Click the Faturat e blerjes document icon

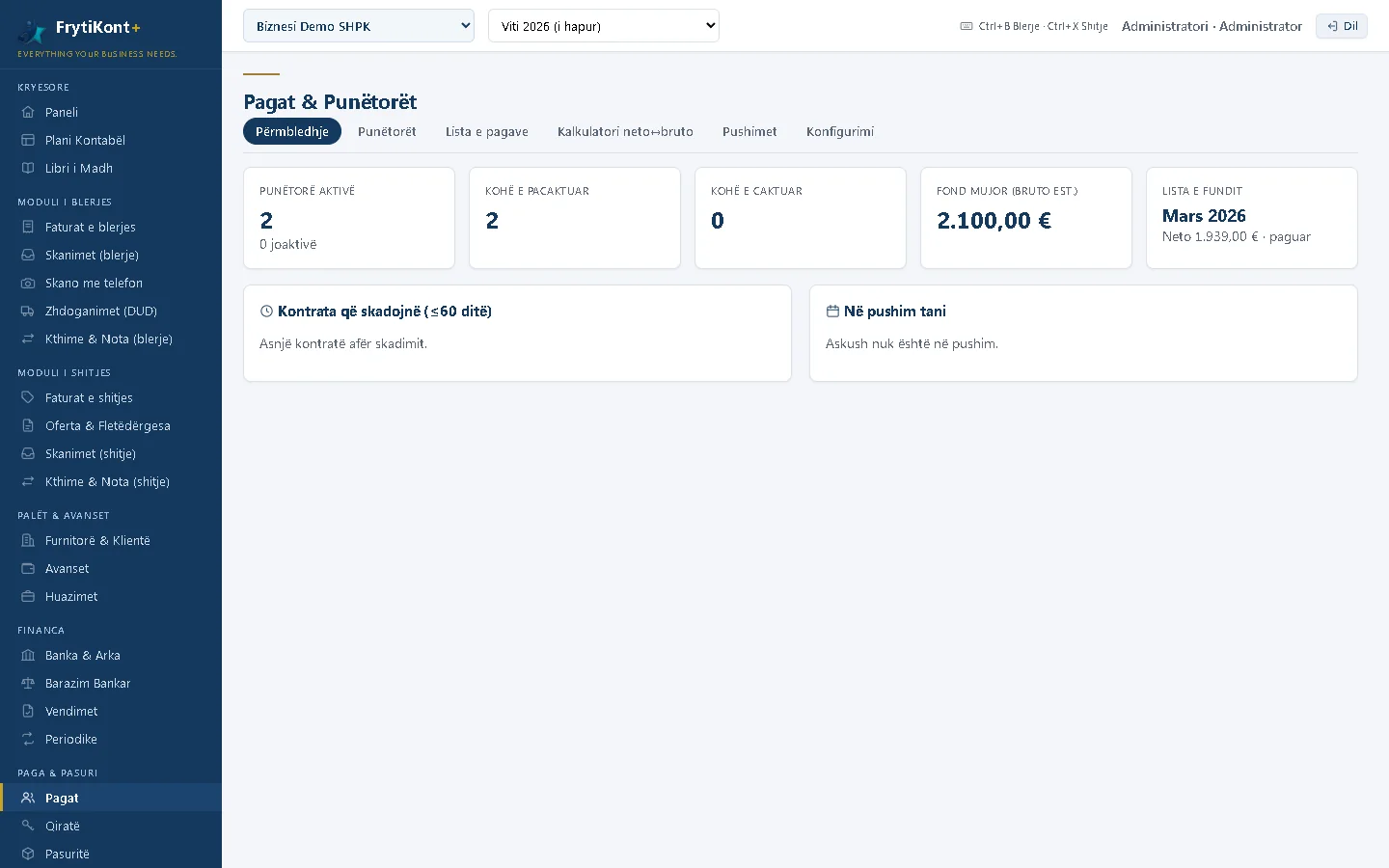click(x=28, y=227)
